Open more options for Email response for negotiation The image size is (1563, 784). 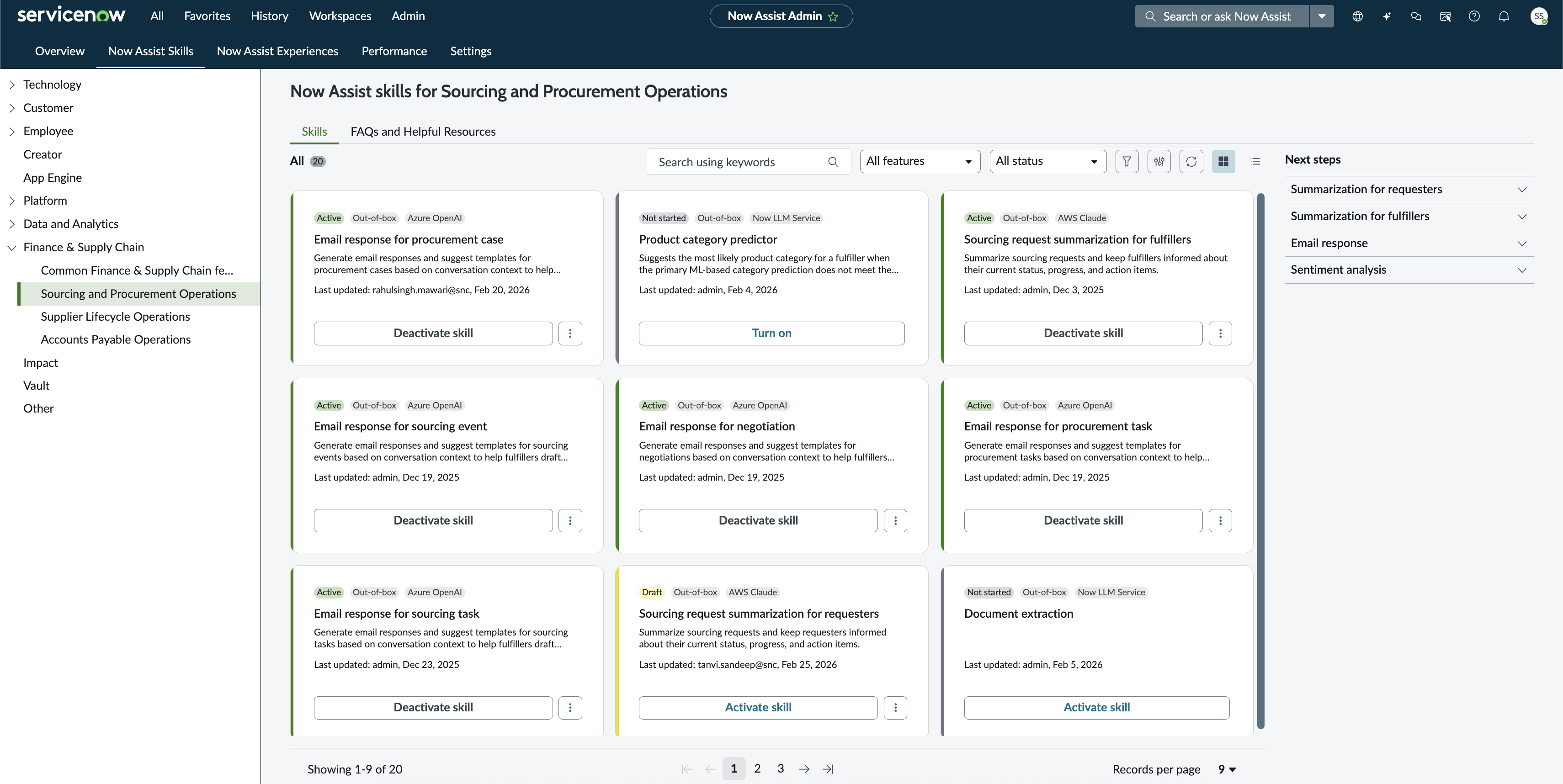[895, 521]
